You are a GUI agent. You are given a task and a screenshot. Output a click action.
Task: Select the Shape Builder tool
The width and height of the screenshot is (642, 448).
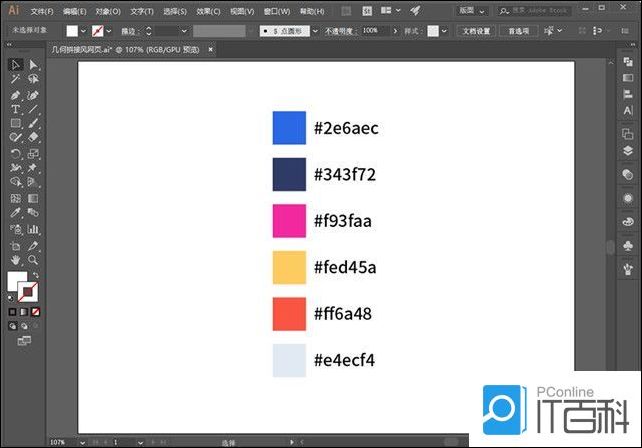point(16,182)
